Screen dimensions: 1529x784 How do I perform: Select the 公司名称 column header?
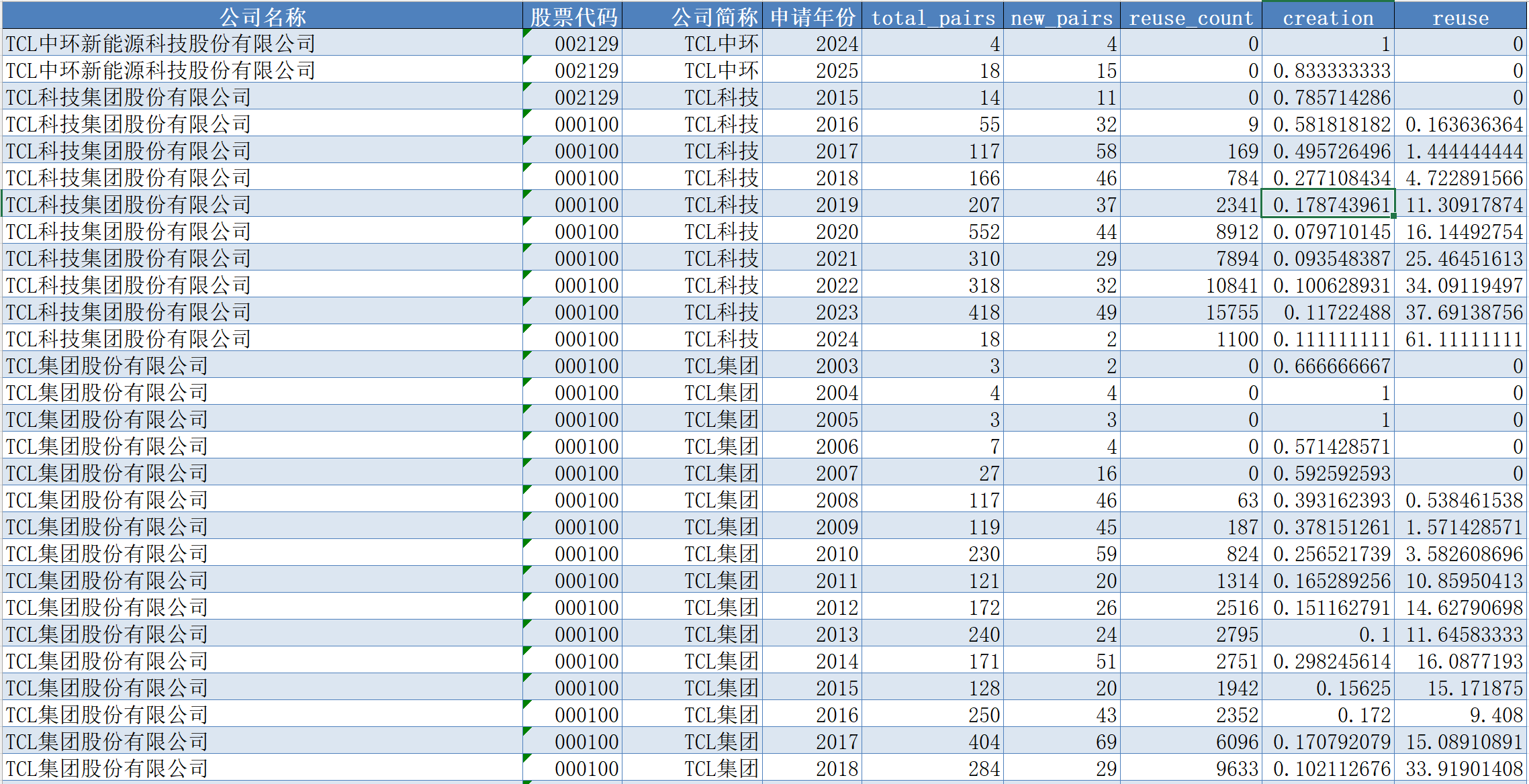point(263,15)
